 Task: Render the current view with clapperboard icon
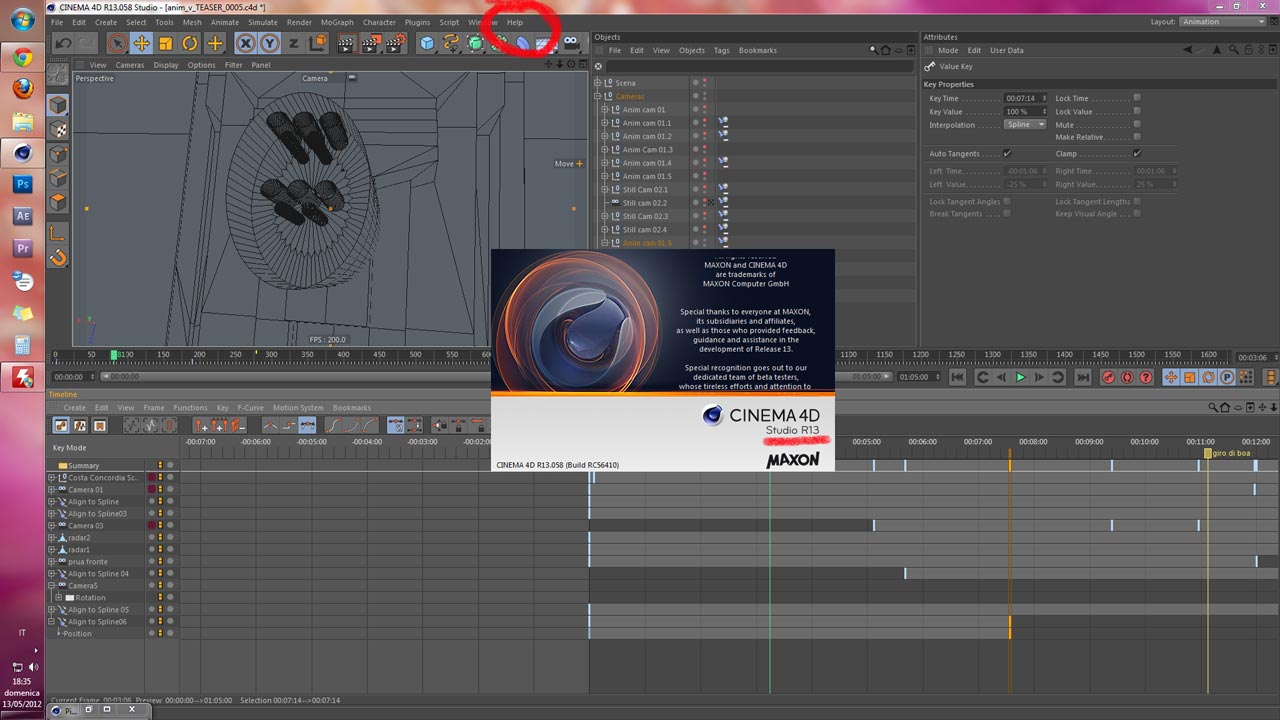point(346,43)
